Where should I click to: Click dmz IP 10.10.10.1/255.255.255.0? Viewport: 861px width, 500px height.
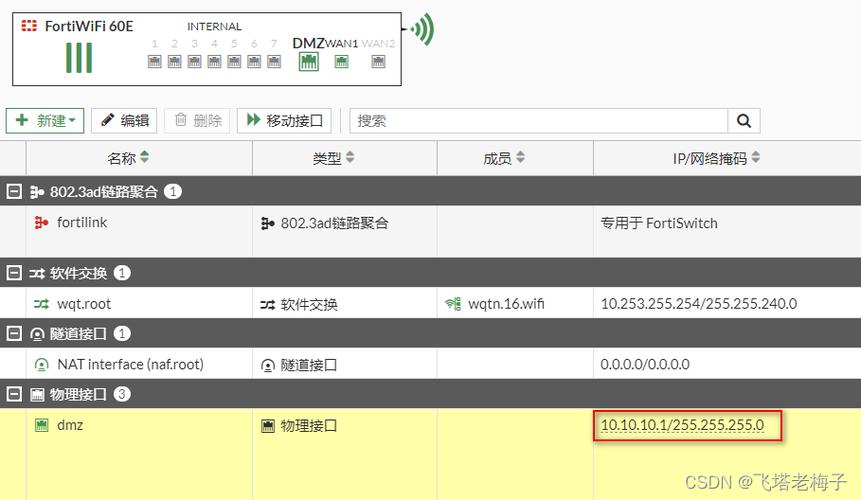[683, 425]
